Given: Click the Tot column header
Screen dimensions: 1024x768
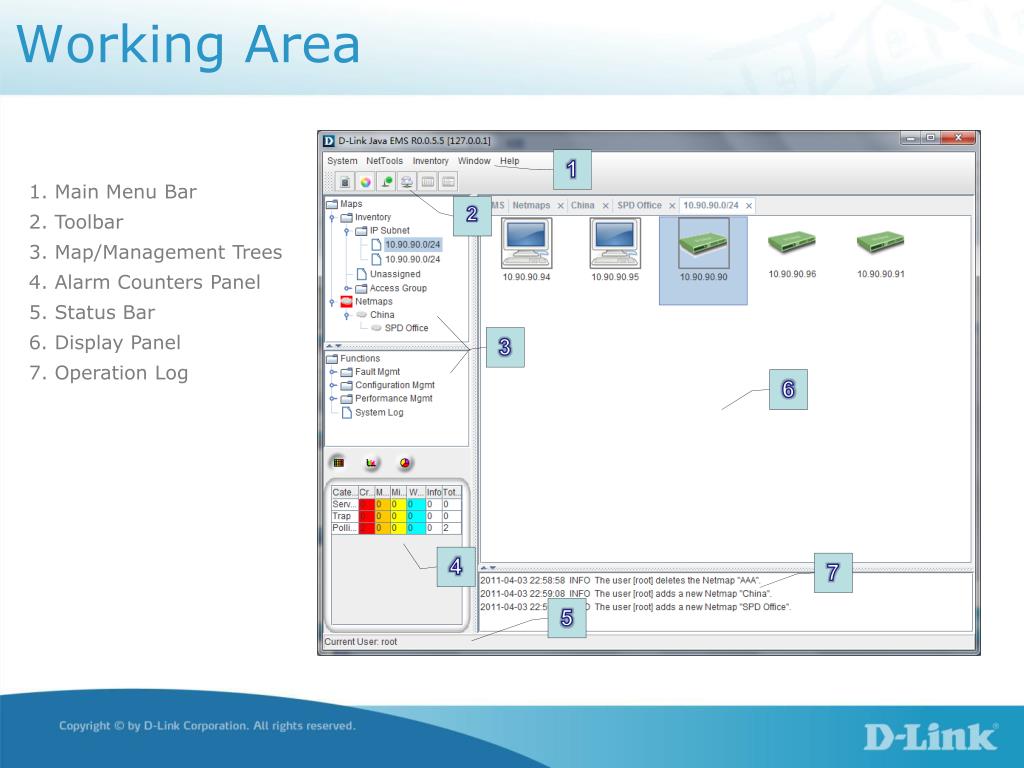Looking at the screenshot, I should click(452, 492).
